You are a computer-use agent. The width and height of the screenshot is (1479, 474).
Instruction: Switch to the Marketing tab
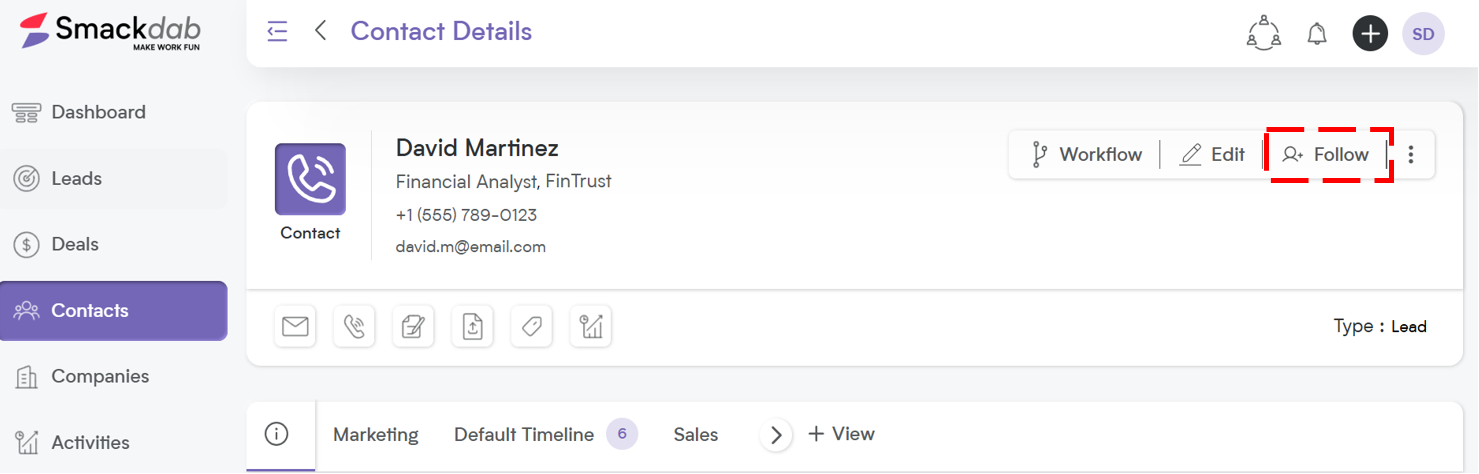376,434
